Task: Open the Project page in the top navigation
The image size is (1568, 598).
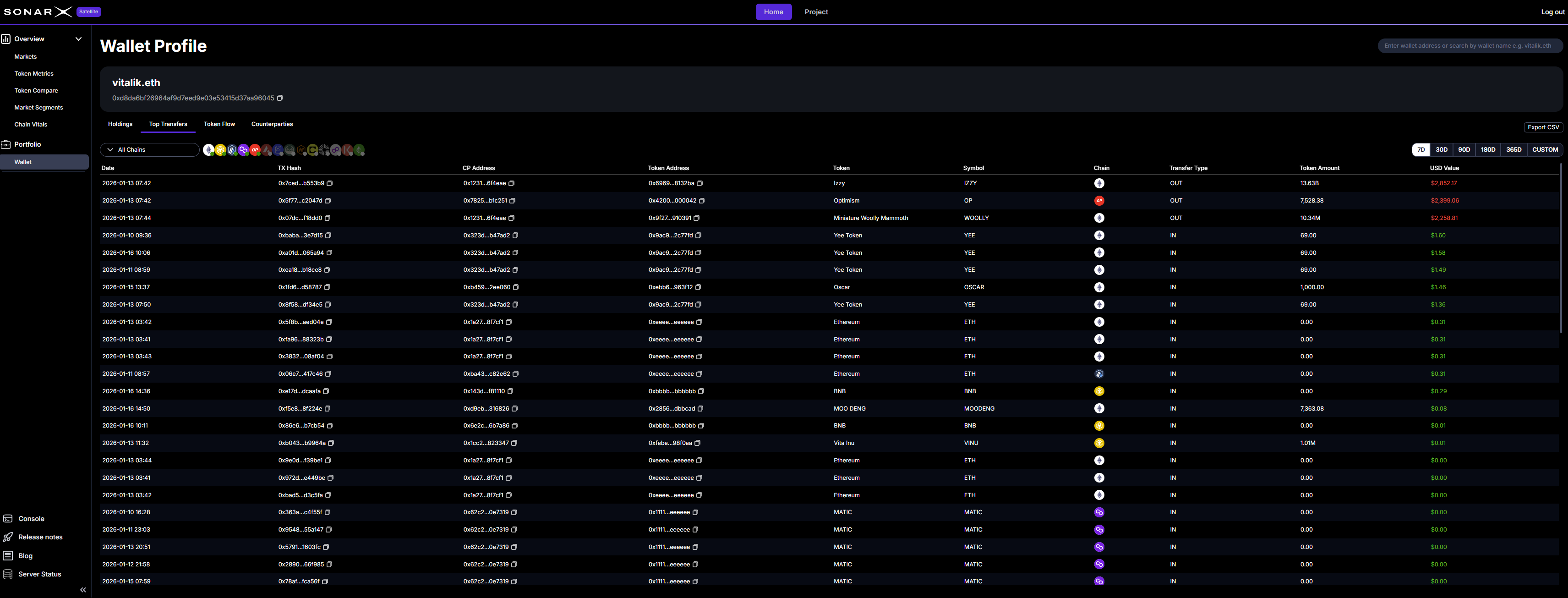Action: coord(816,11)
